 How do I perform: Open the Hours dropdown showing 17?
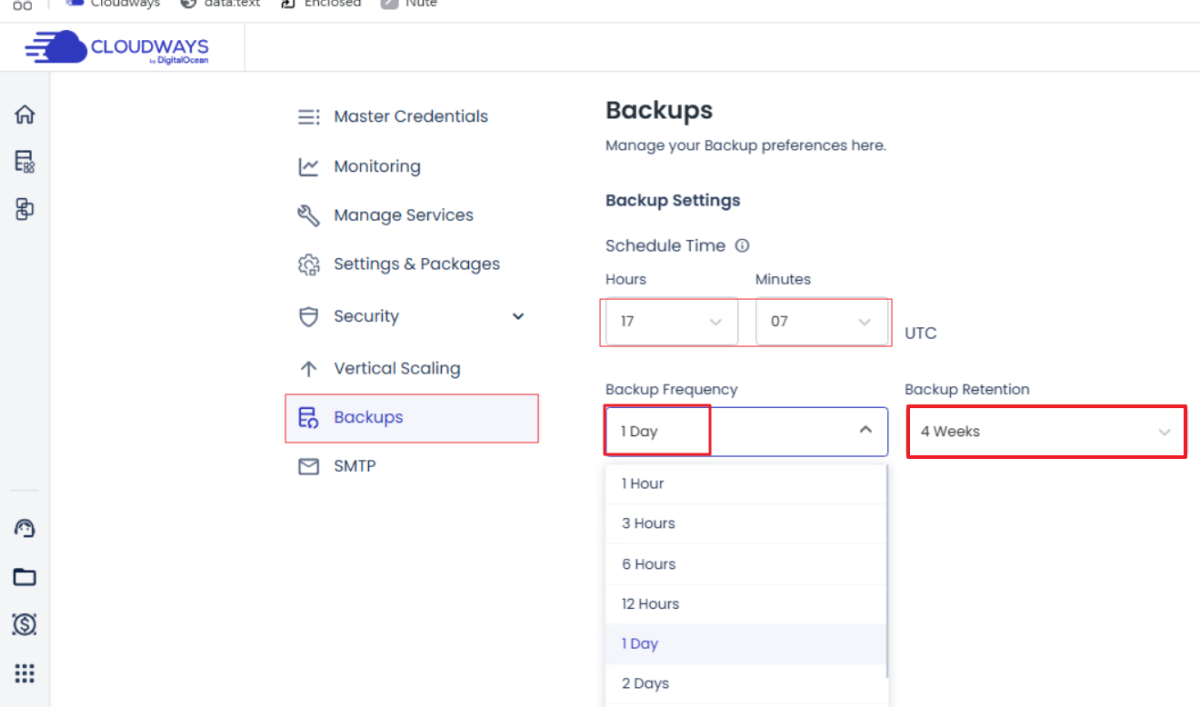click(671, 322)
